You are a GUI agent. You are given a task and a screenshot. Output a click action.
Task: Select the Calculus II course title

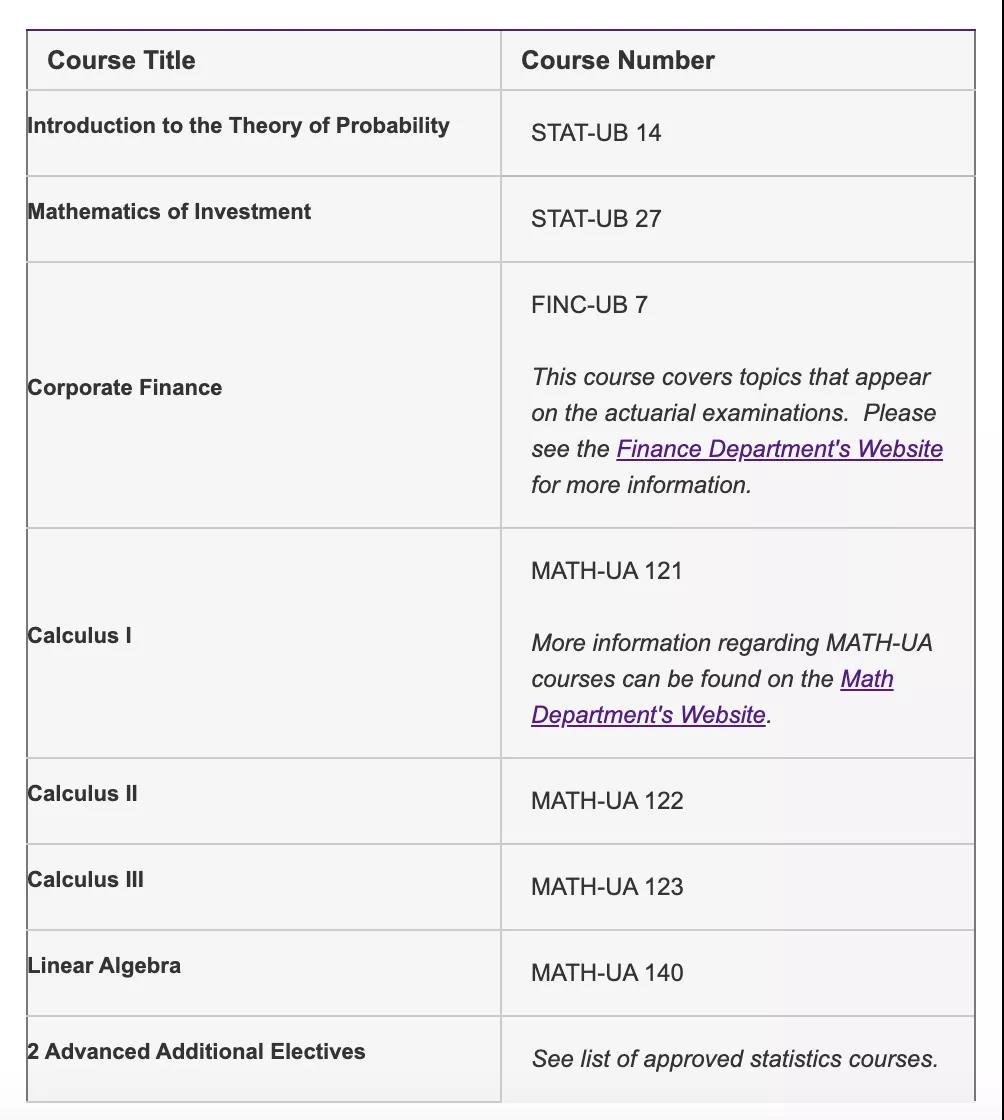83,794
